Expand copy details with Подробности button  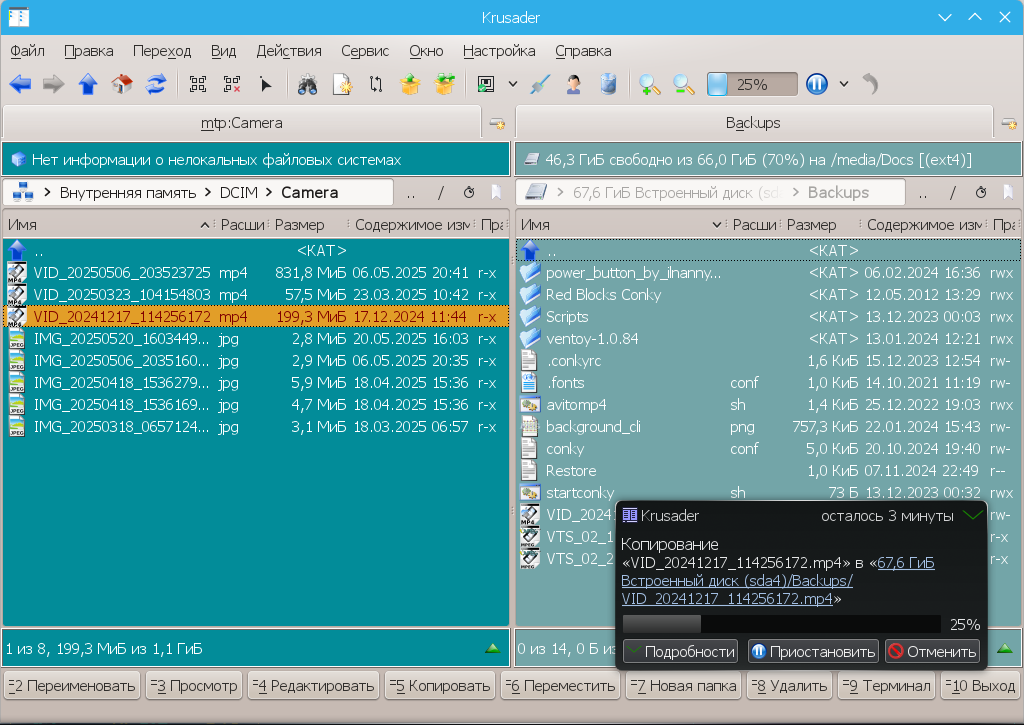(x=680, y=652)
